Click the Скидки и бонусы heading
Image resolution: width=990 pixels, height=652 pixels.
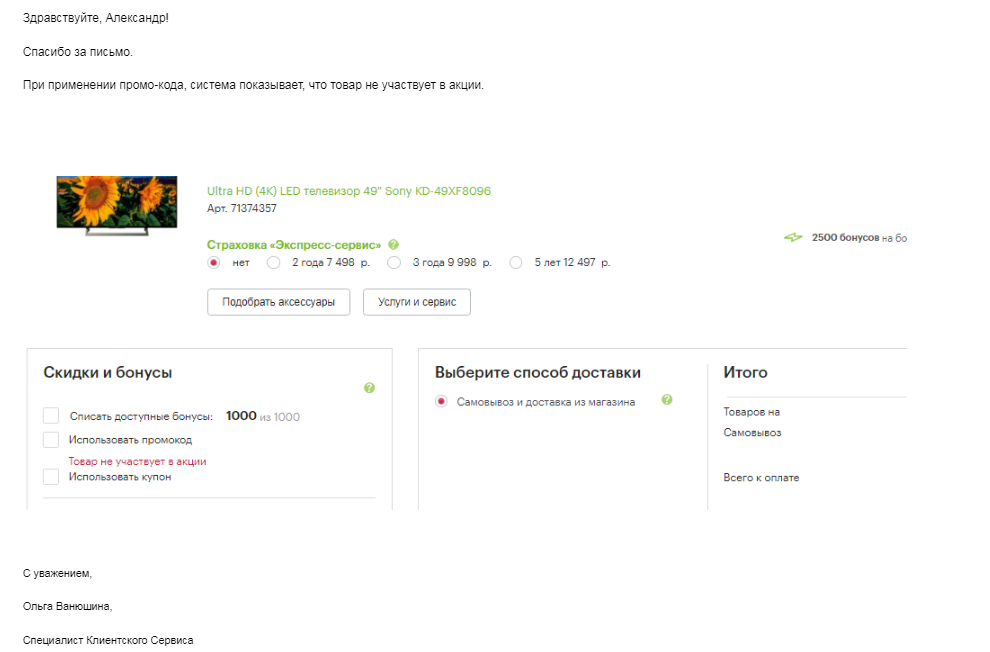pos(108,372)
